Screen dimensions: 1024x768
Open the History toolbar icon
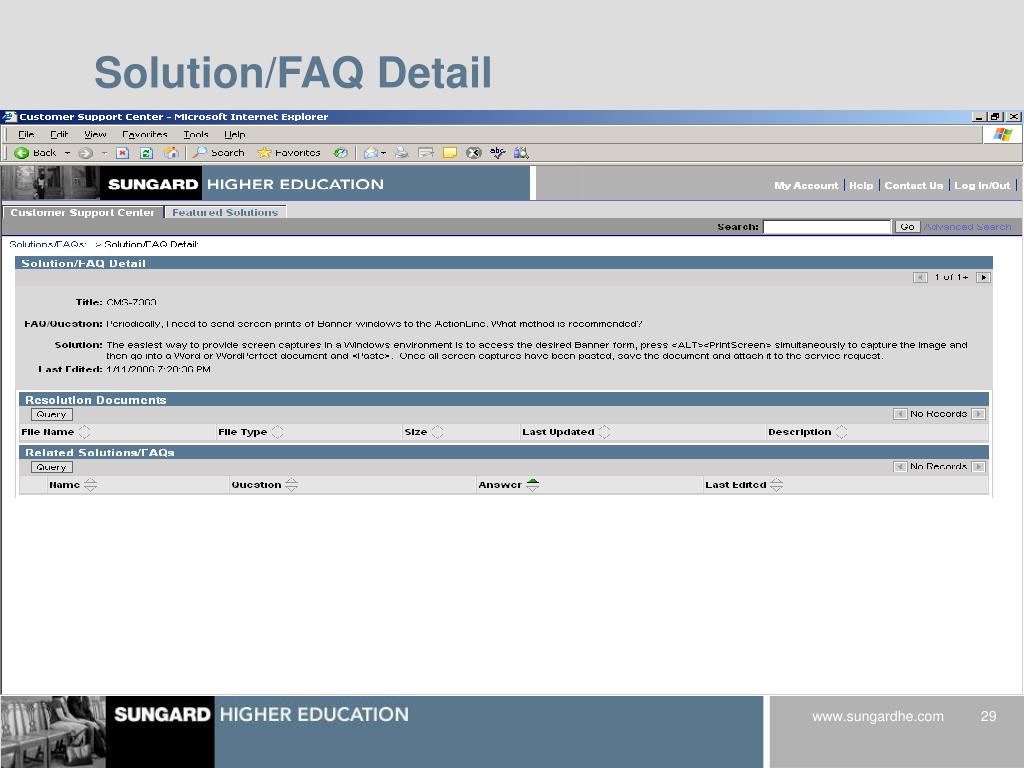point(340,153)
